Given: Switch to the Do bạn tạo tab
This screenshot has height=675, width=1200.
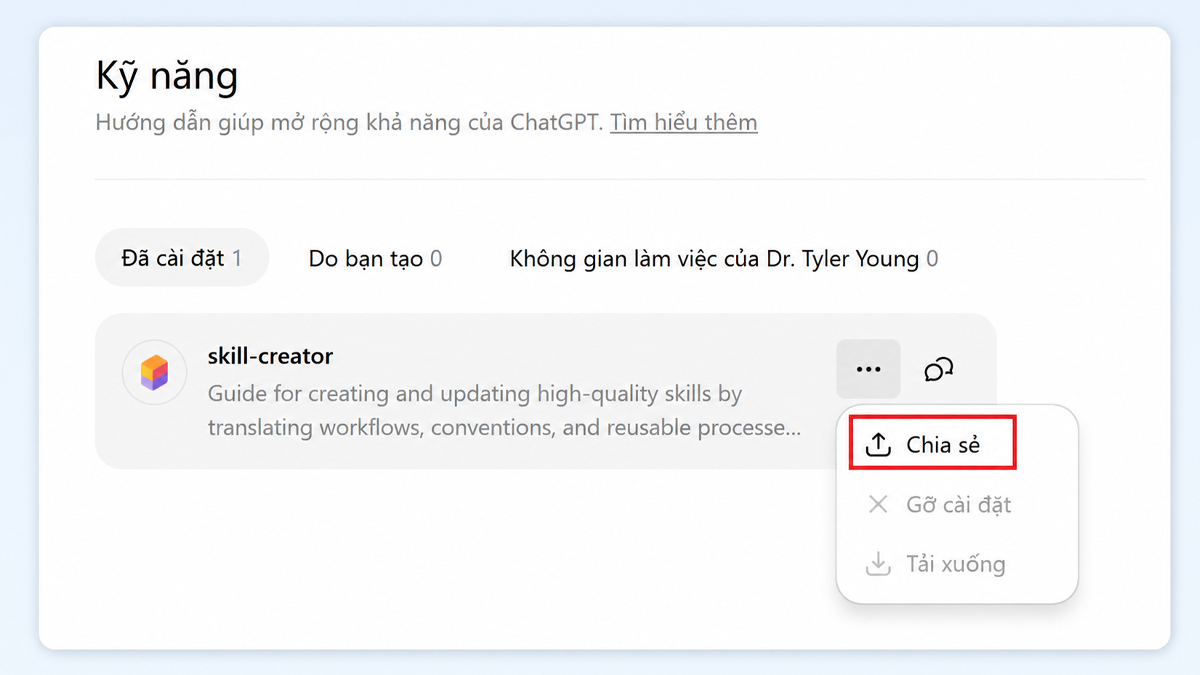Looking at the screenshot, I should tap(375, 259).
